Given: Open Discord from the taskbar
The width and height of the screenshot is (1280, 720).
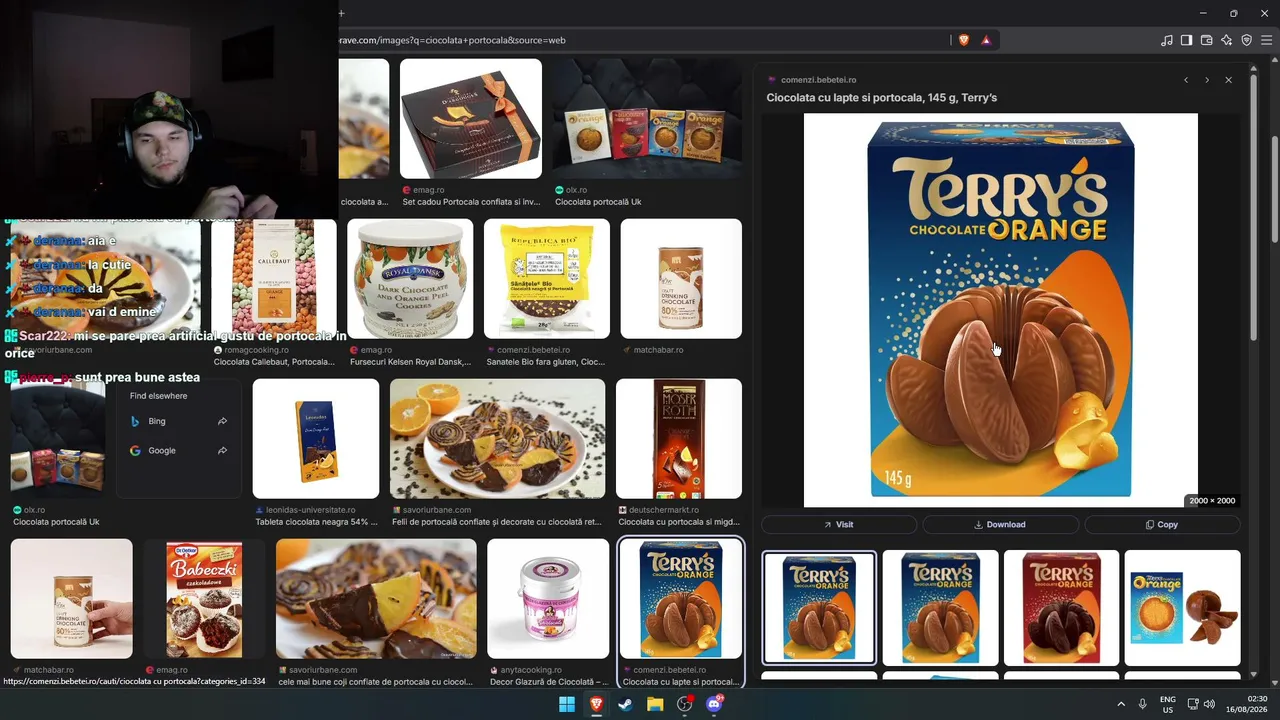Looking at the screenshot, I should coord(714,704).
